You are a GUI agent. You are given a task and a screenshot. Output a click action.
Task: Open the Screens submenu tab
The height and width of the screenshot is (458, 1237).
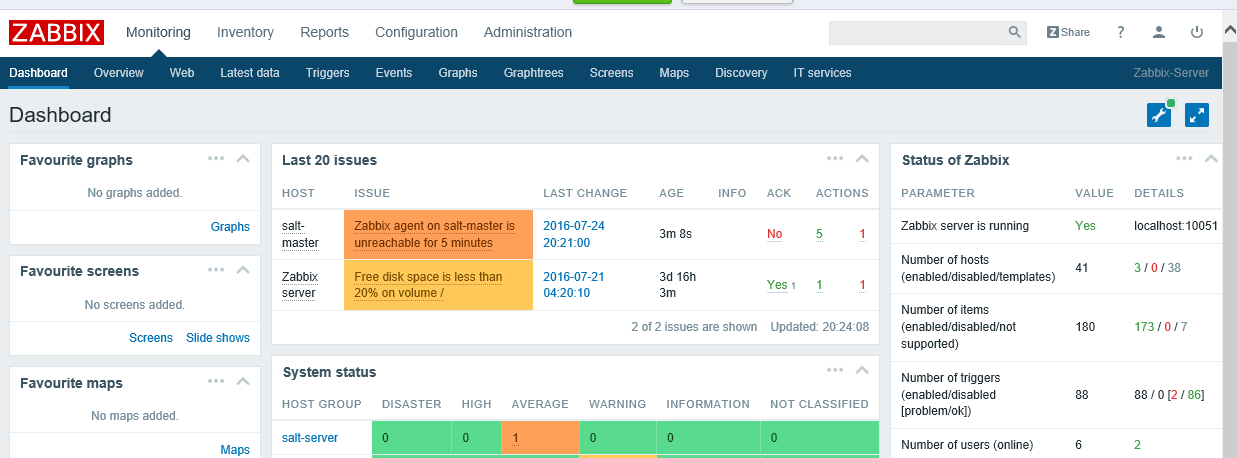coord(612,73)
